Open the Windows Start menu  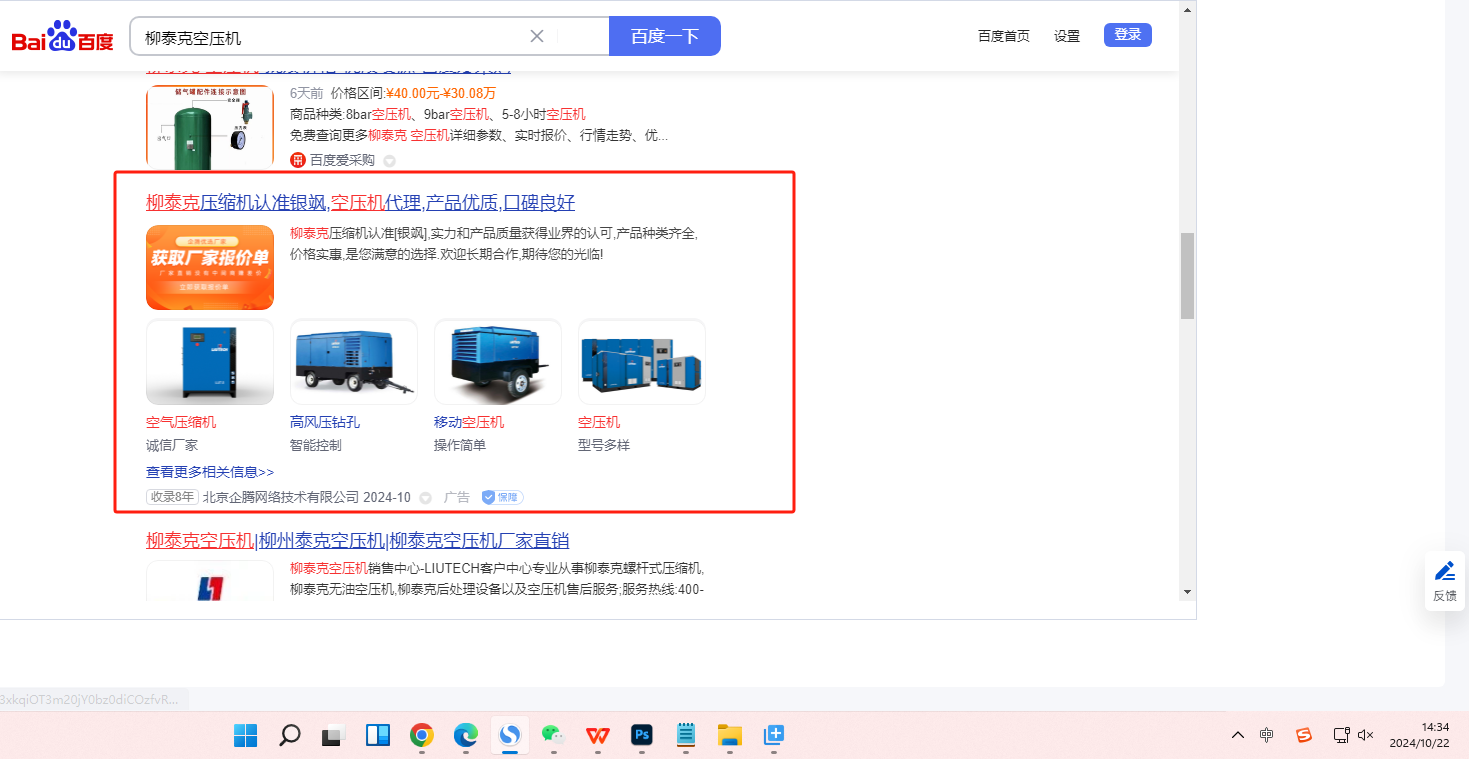[x=246, y=736]
